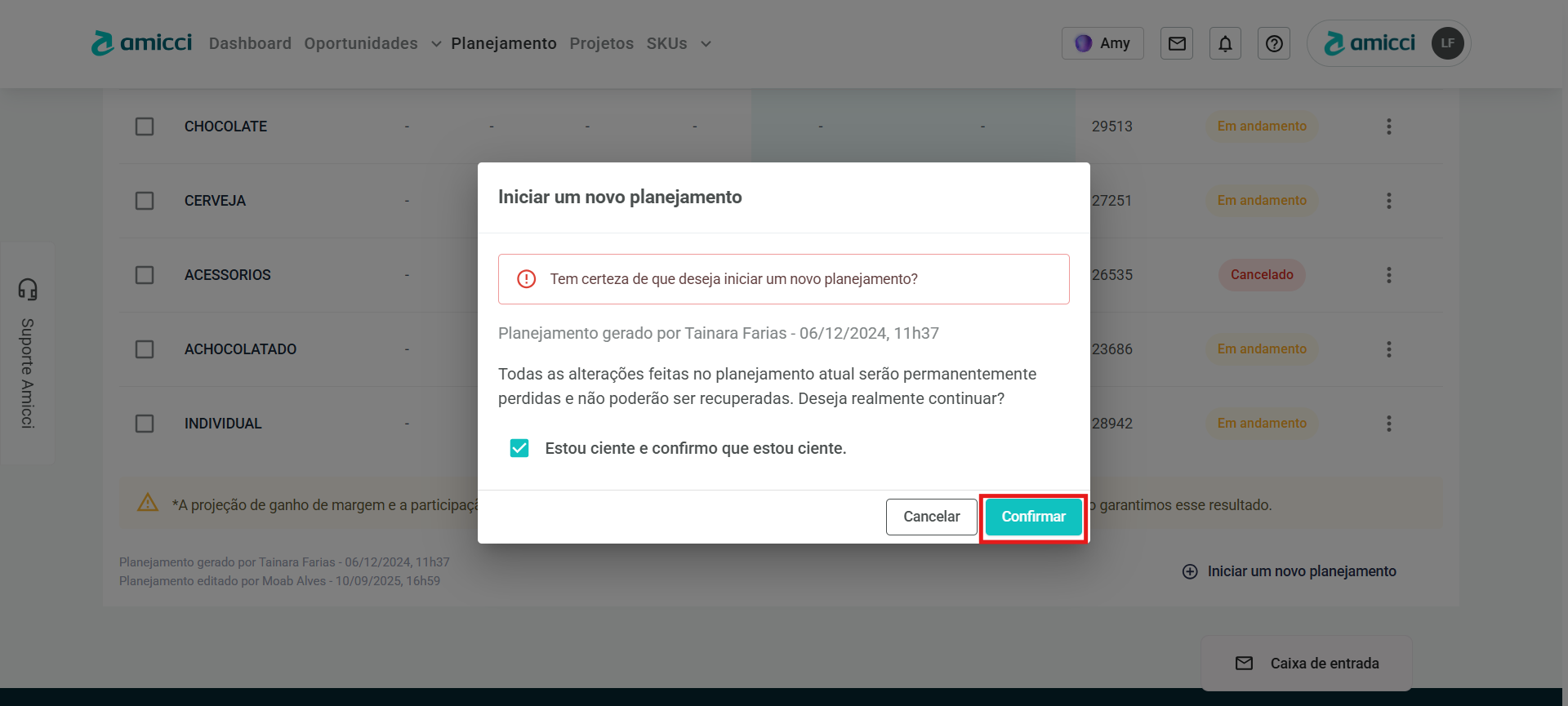This screenshot has height=706, width=1568.
Task: Open three-dot menu for ACHOCOLATADO row
Action: [1388, 349]
